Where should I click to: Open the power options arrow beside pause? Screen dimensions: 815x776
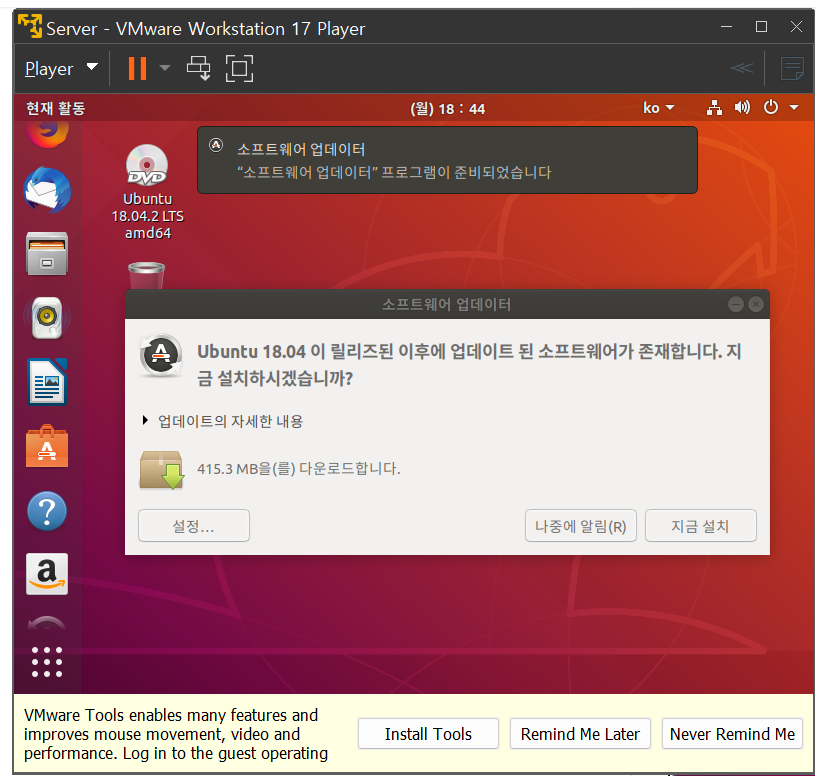(165, 68)
